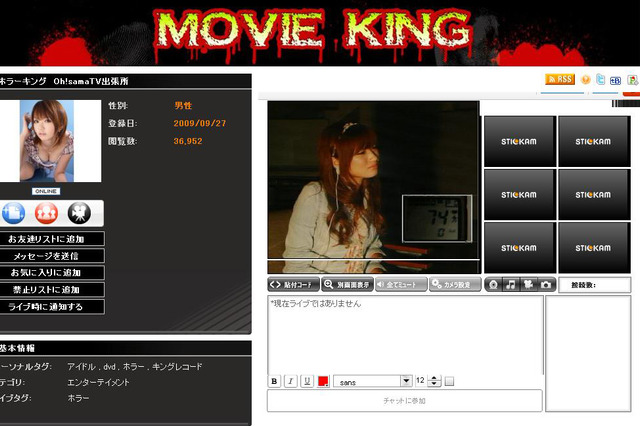Toggle underline chat formatting

[307, 381]
